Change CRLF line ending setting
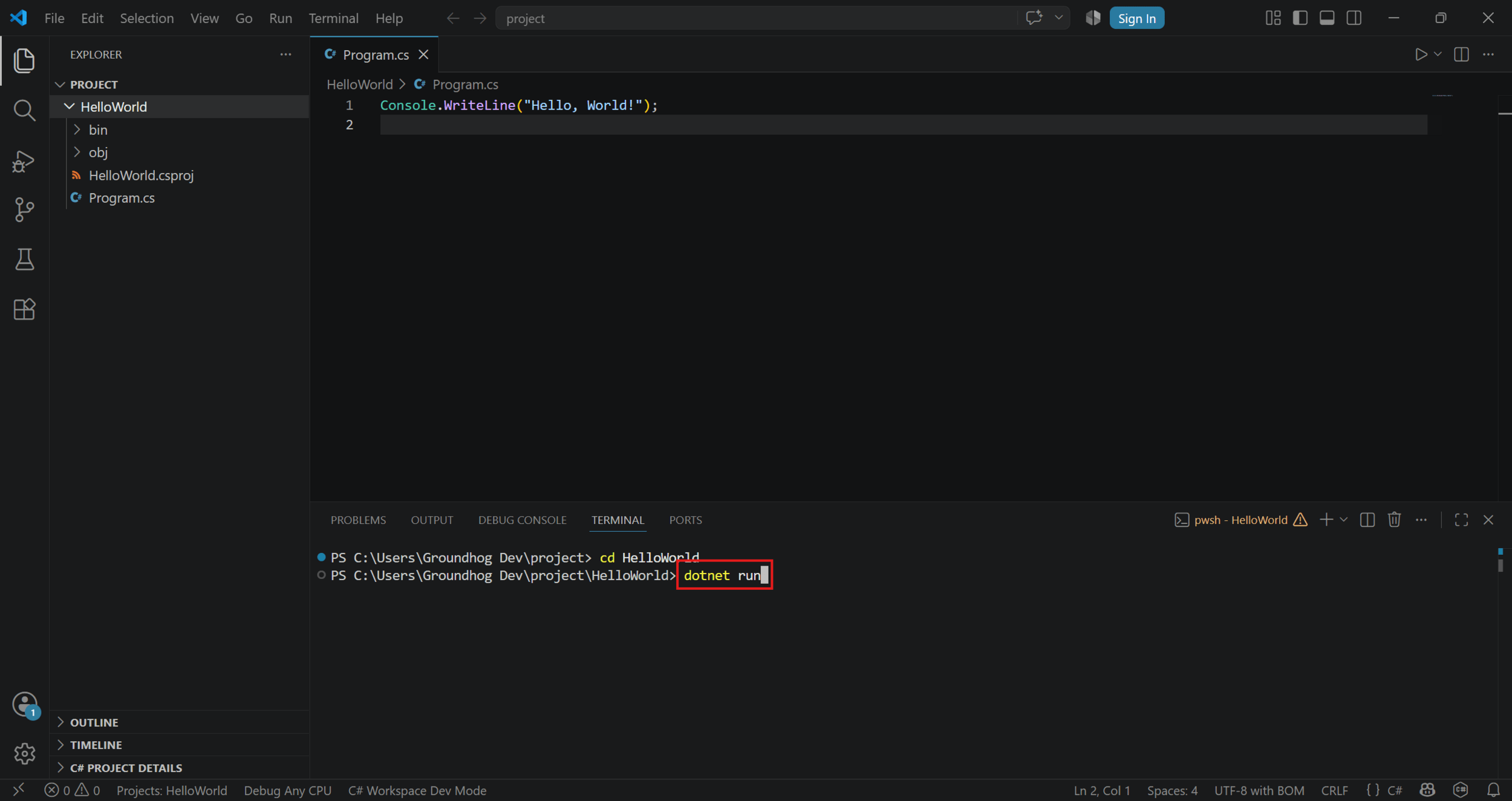The image size is (1512, 801). coord(1334,790)
